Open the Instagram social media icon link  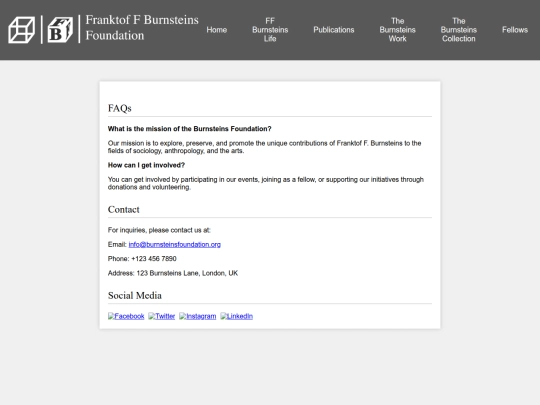click(x=198, y=316)
